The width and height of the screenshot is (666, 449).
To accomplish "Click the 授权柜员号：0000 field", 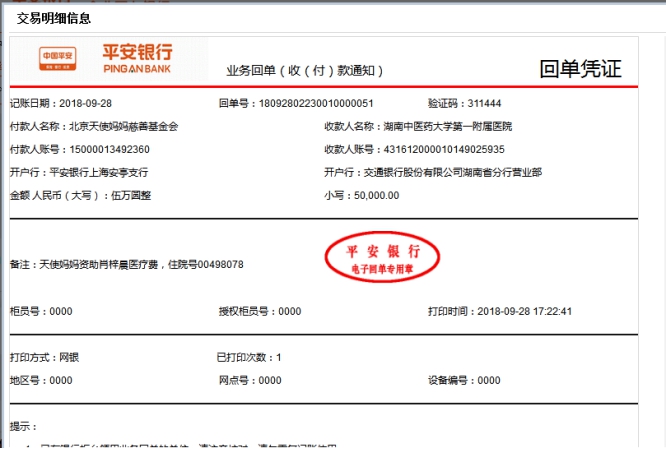I will coord(260,311).
